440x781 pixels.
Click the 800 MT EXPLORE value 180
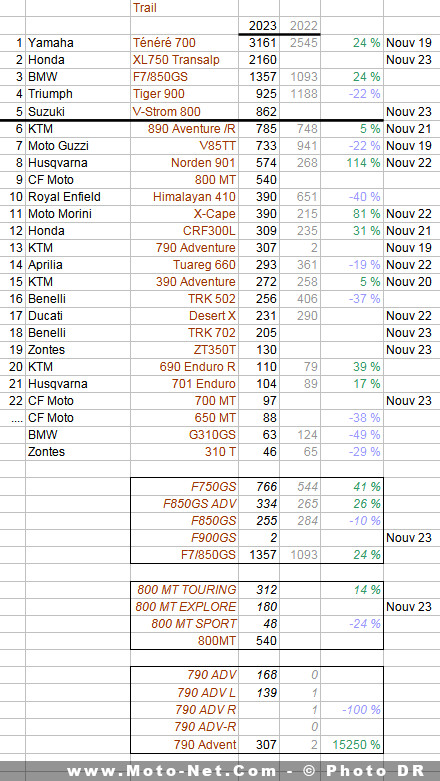point(259,607)
